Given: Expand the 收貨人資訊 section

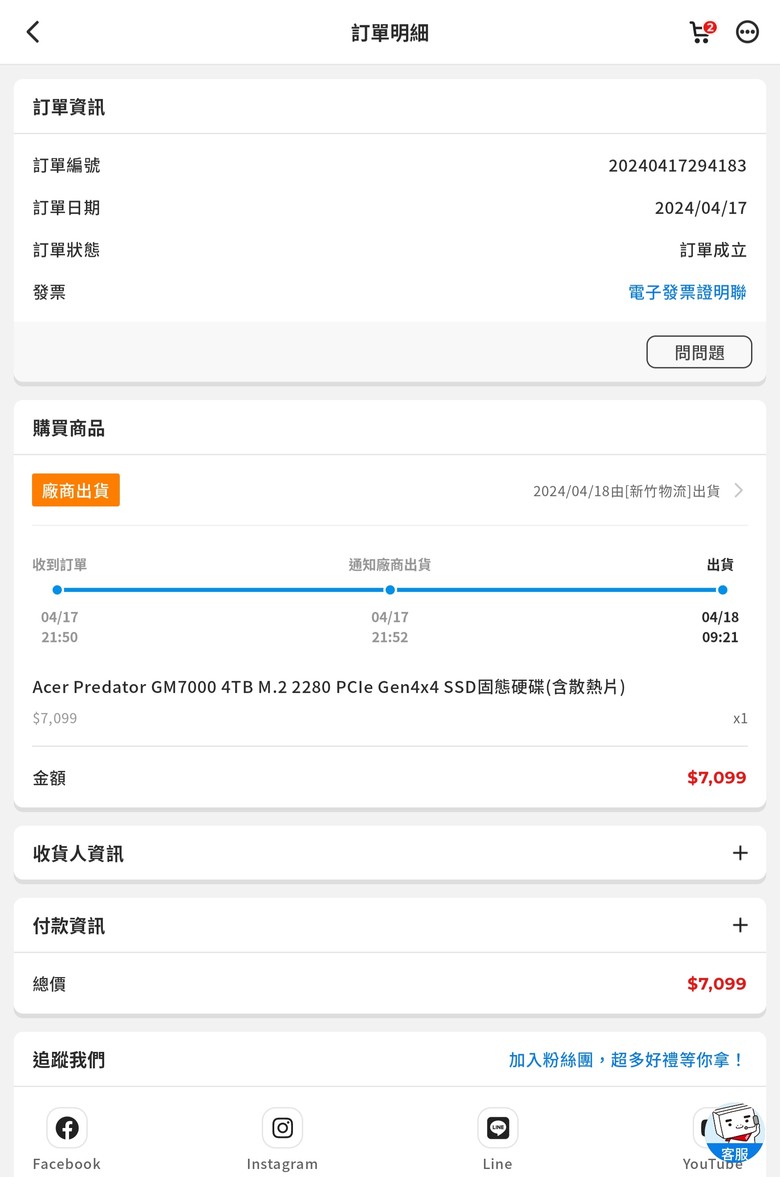Looking at the screenshot, I should (x=739, y=853).
